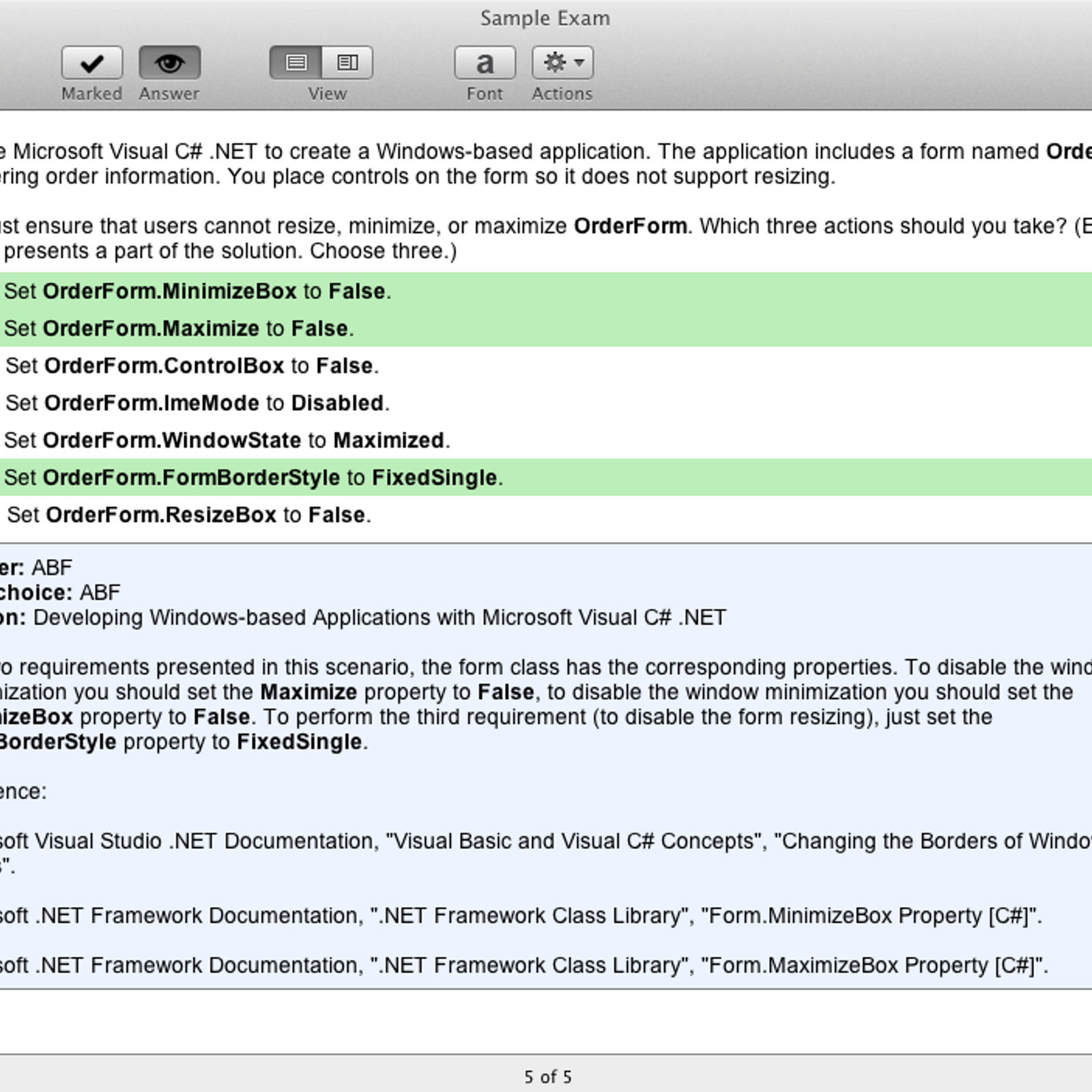Select answer Set OrderForm.ImeMode to Disabled
Screen dimensions: 1092x1092
[x=546, y=403]
